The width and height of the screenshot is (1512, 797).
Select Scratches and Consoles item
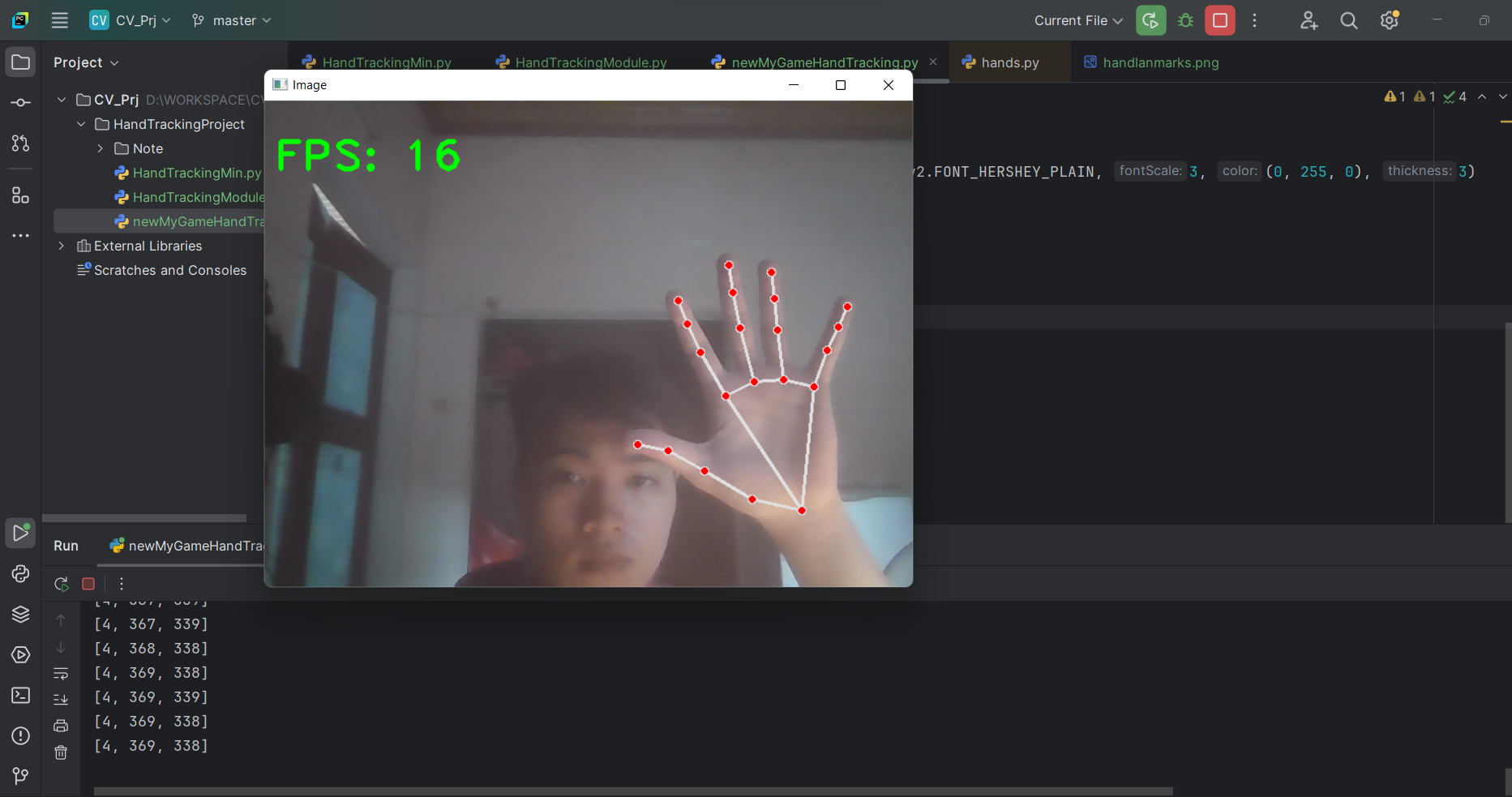point(161,270)
